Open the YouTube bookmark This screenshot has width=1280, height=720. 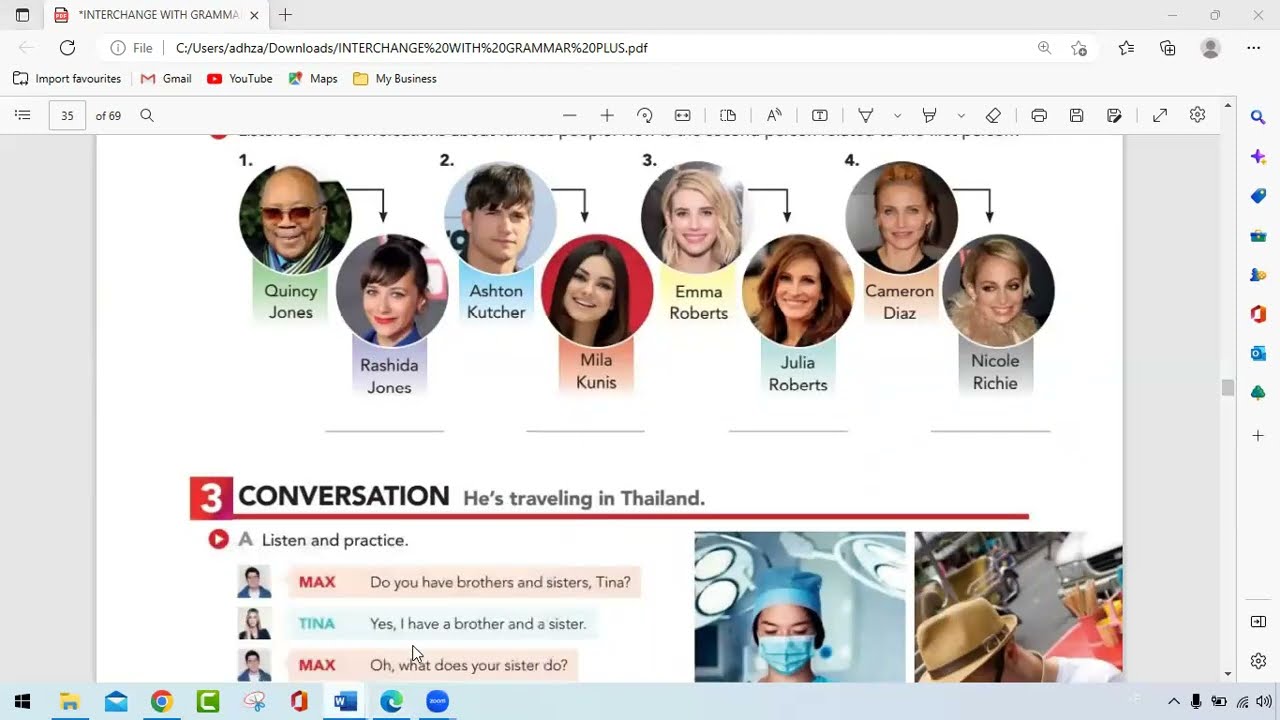pyautogui.click(x=240, y=79)
